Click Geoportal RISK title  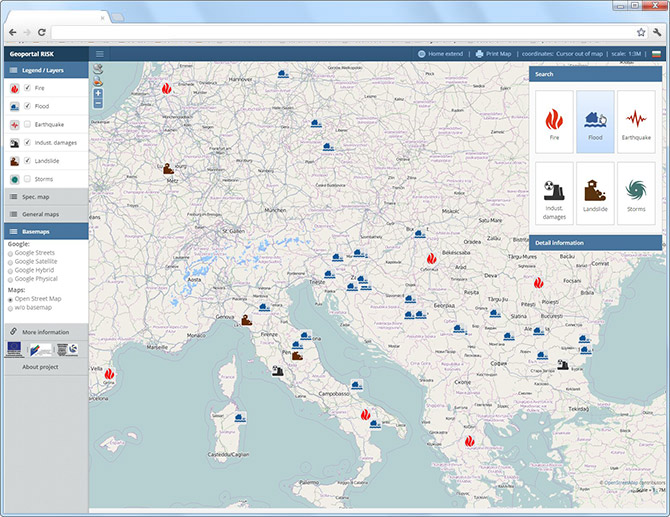32,54
